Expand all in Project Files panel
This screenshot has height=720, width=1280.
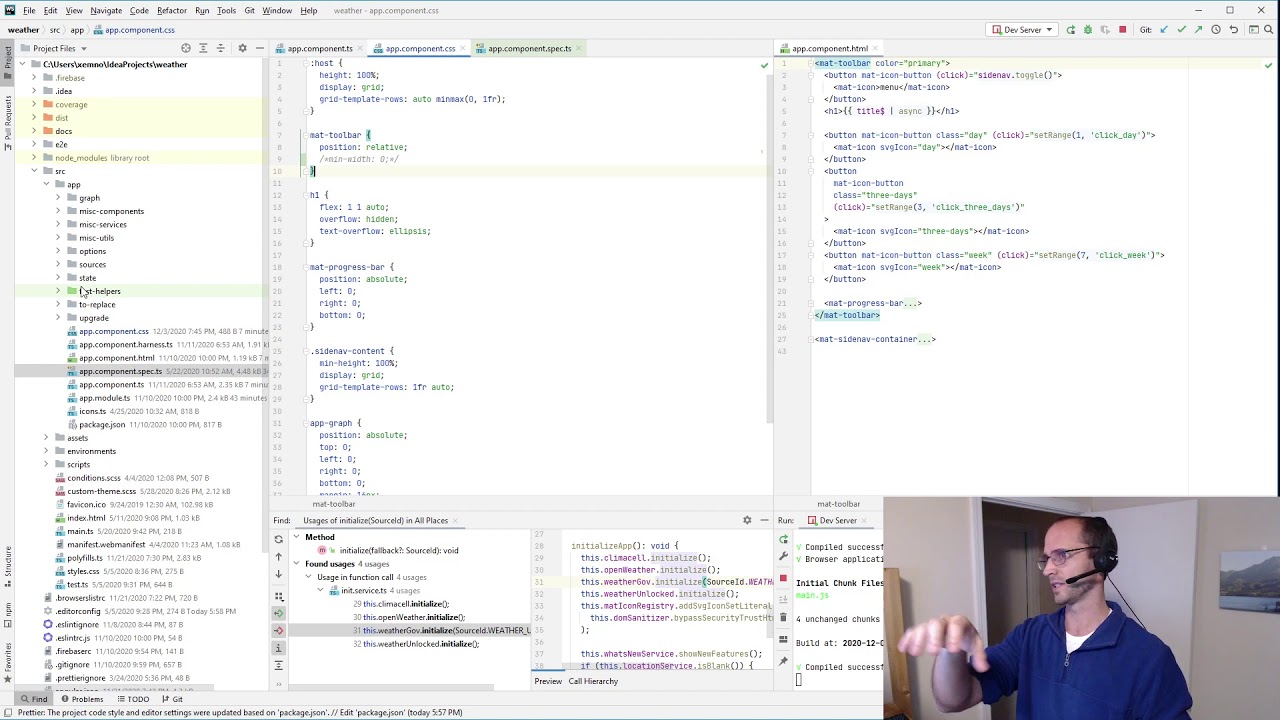coord(203,48)
